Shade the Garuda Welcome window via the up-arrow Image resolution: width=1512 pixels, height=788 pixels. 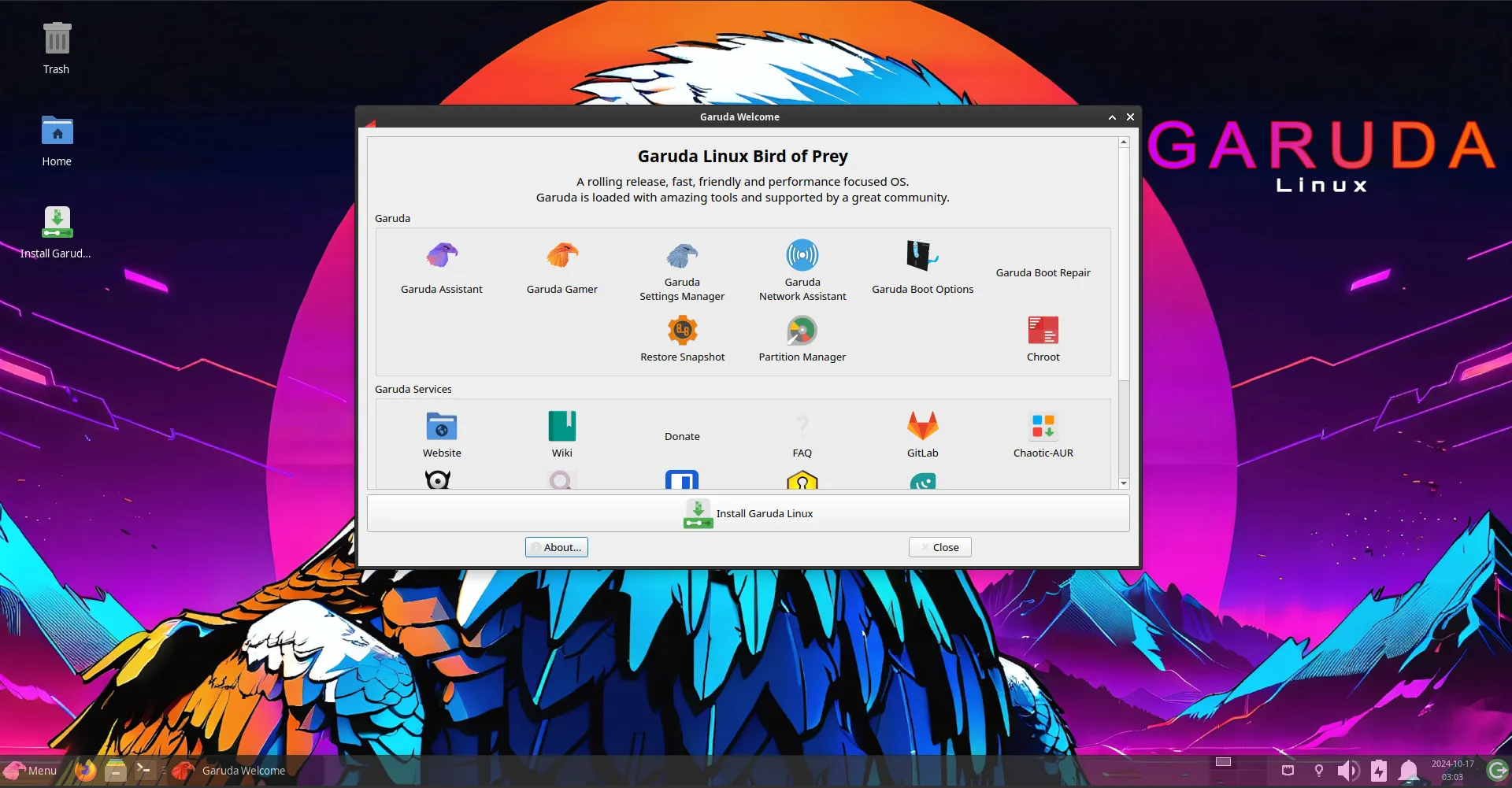(x=1112, y=117)
